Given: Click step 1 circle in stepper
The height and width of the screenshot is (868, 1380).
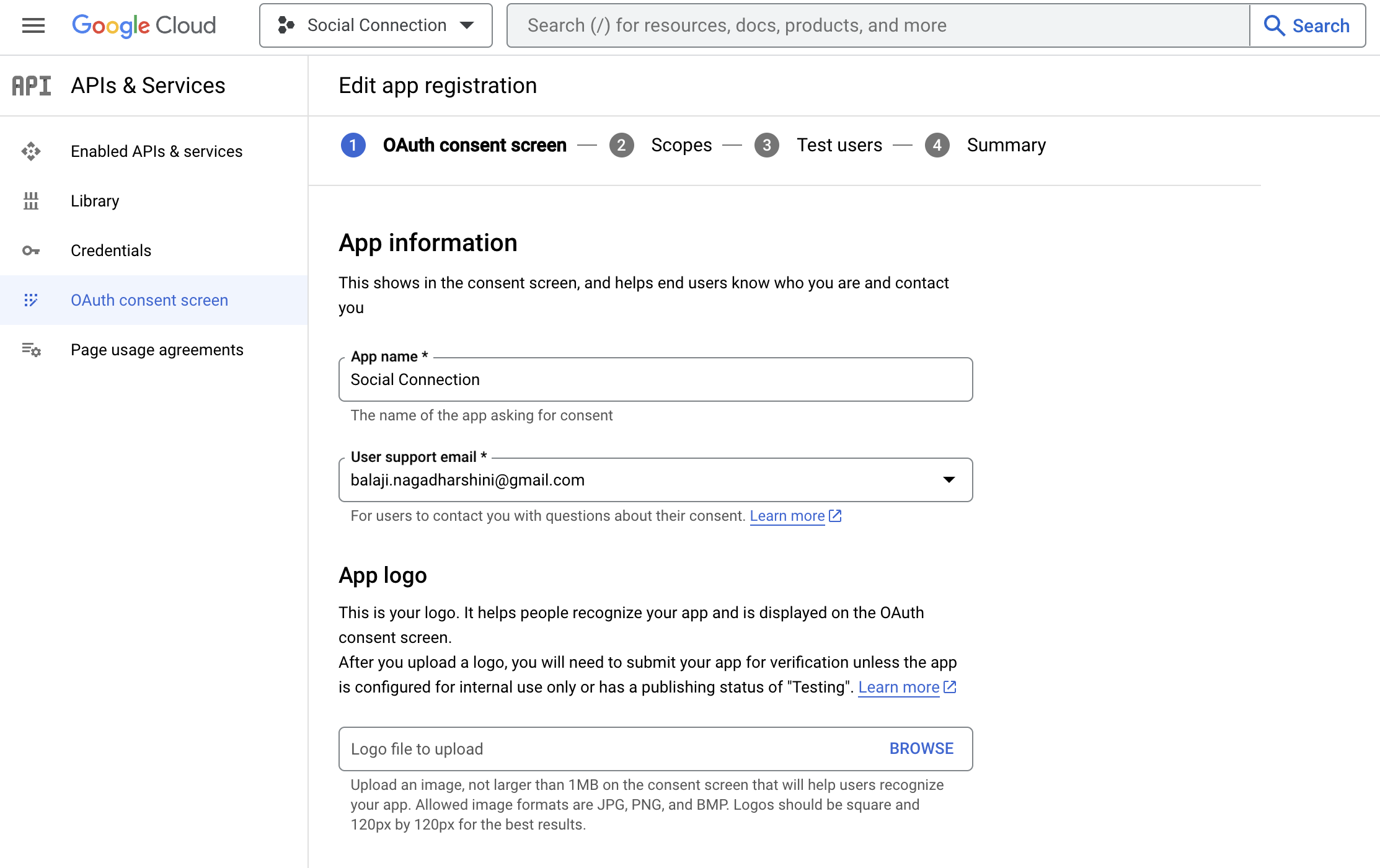Looking at the screenshot, I should [353, 145].
